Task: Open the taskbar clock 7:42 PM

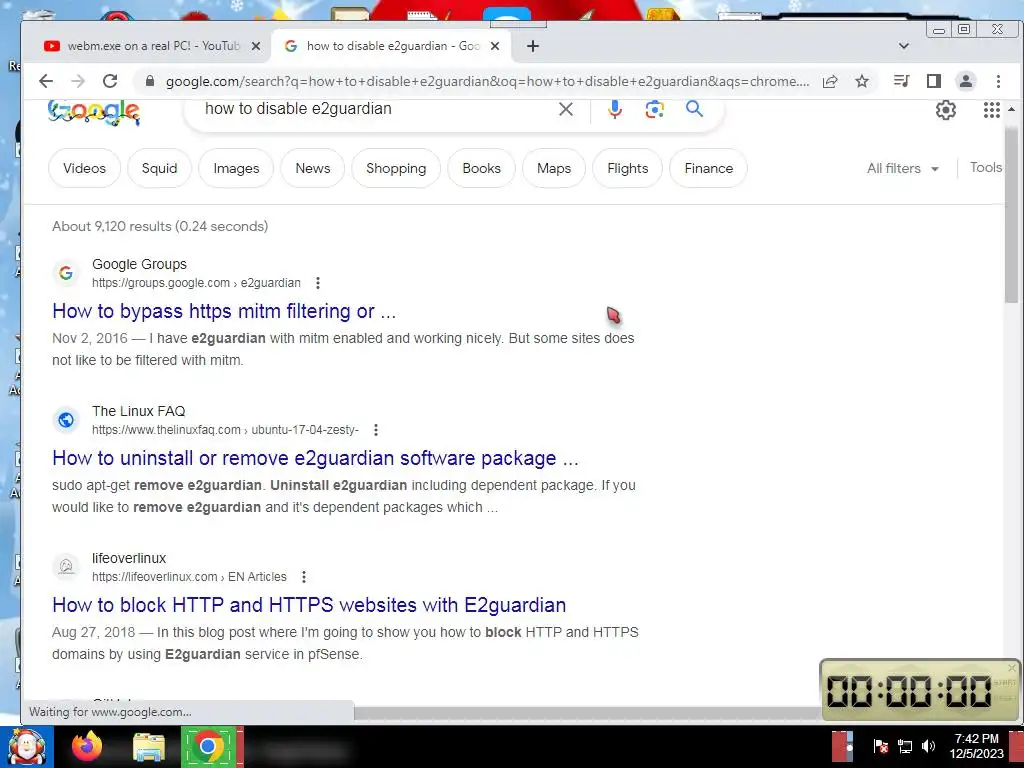Action: click(x=976, y=746)
